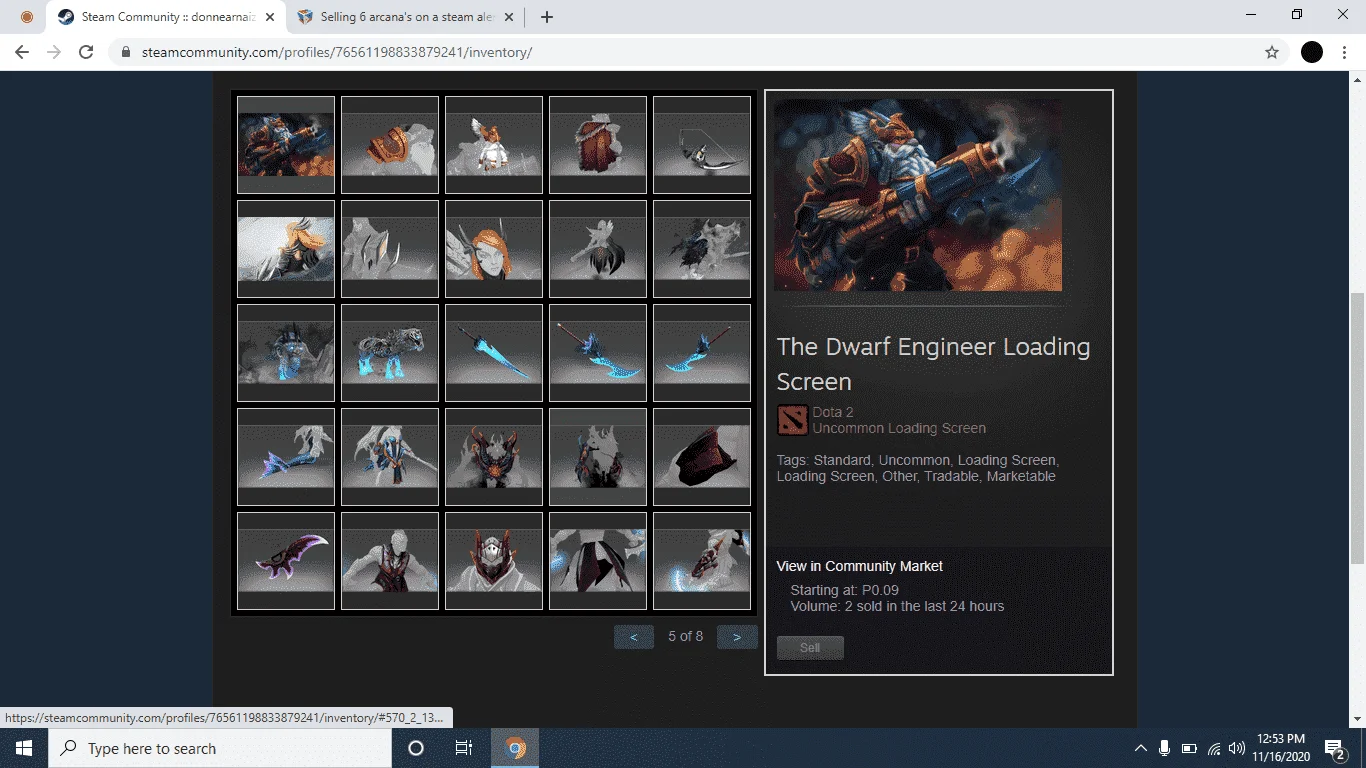The height and width of the screenshot is (768, 1366).
Task: Select the winged orange helmet item
Action: (494, 145)
